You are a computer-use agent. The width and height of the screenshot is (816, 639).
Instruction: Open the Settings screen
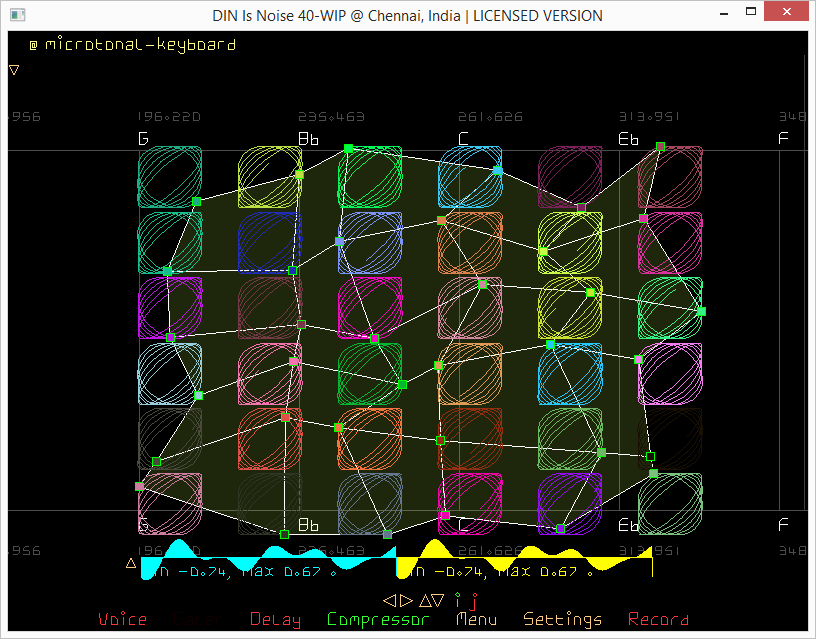tap(563, 620)
